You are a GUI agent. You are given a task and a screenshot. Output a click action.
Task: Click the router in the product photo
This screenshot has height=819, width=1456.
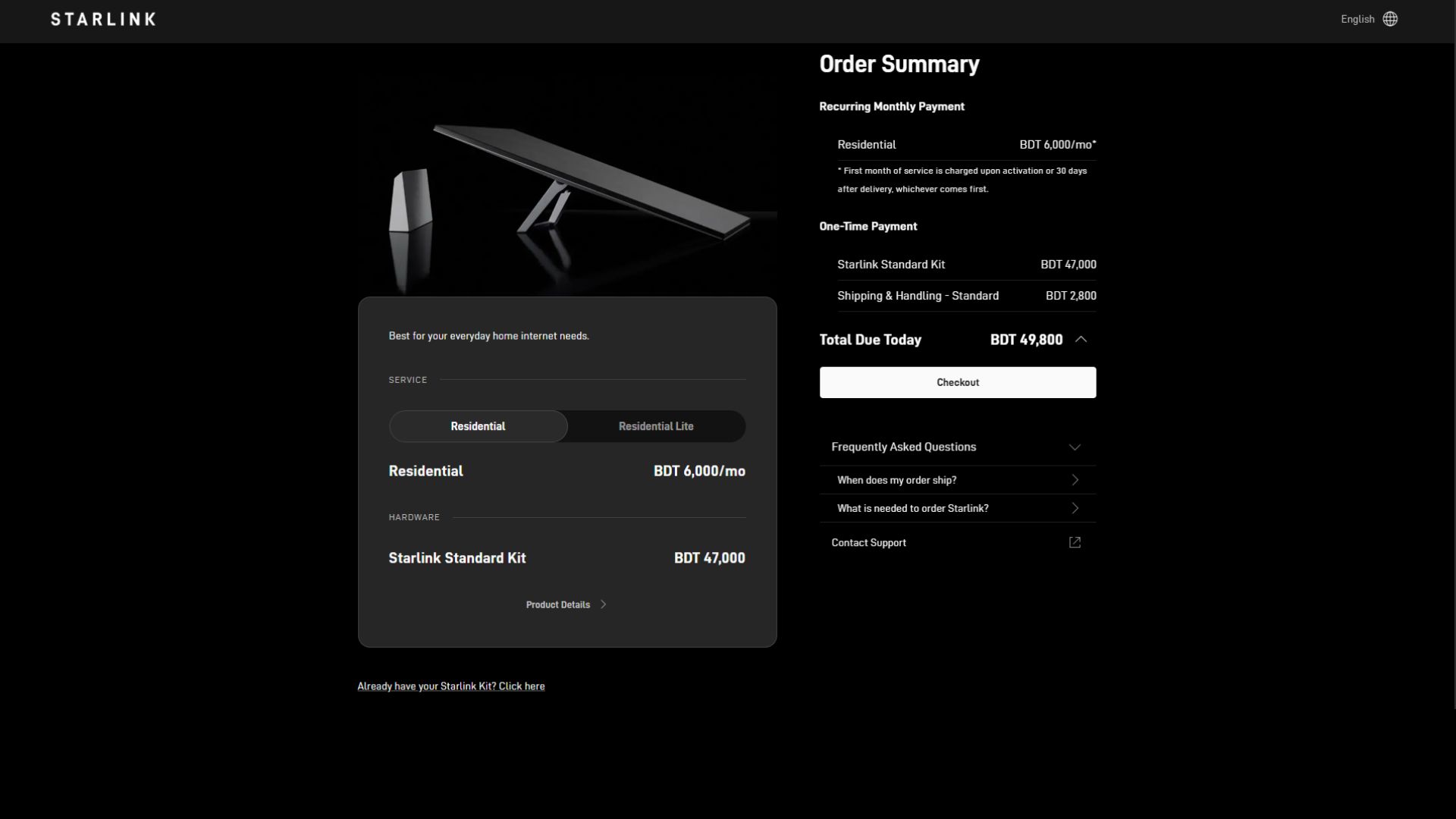click(x=410, y=201)
